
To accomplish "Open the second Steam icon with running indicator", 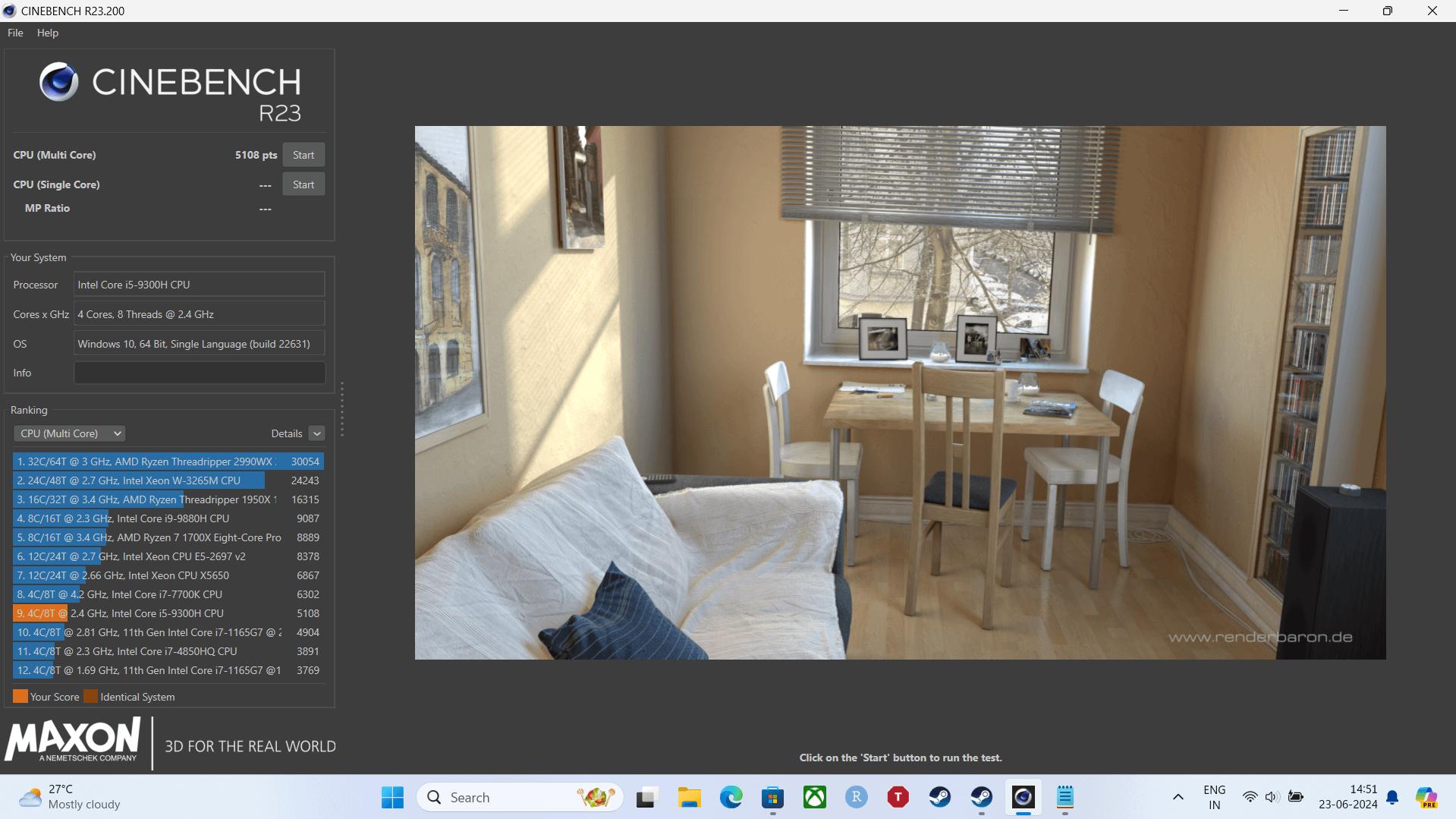I will click(981, 797).
